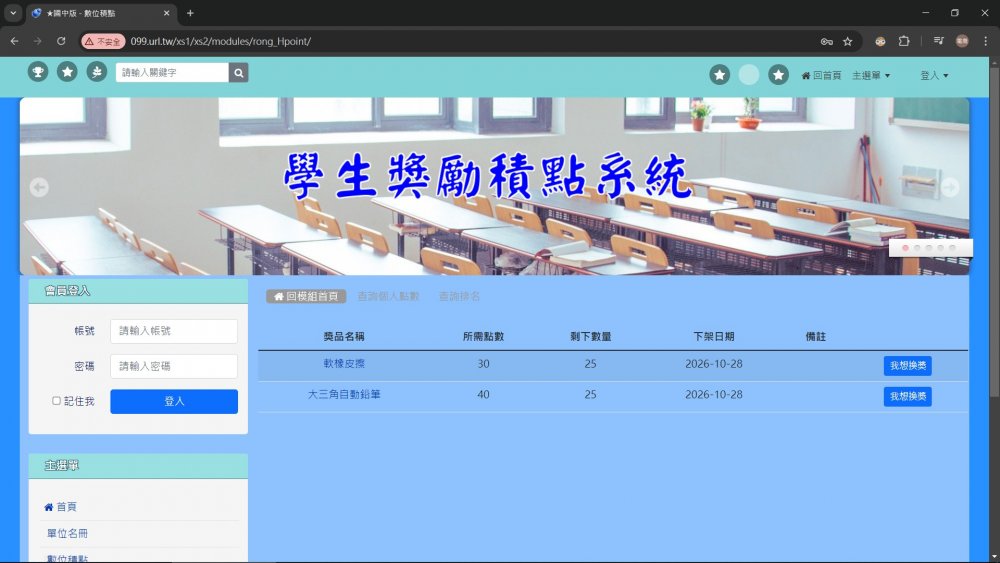The width and height of the screenshot is (1000, 563).
Task: Click the trophy icon in the top navbar
Action: click(37, 72)
